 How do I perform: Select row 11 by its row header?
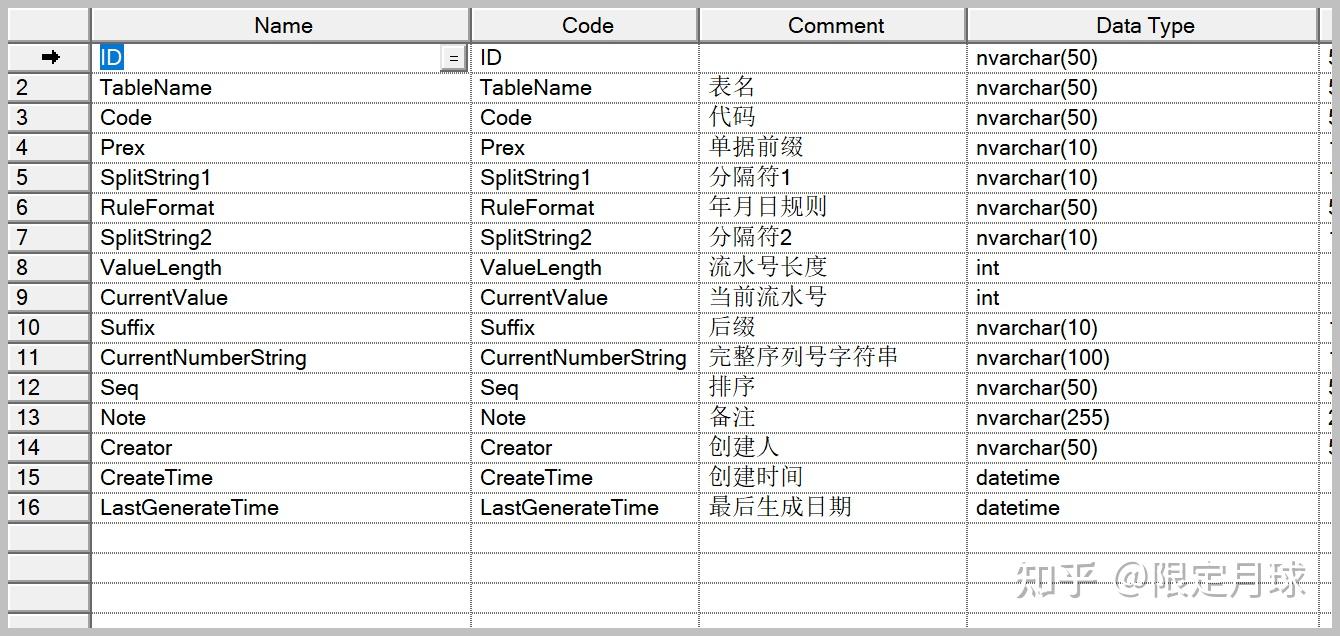click(x=49, y=358)
